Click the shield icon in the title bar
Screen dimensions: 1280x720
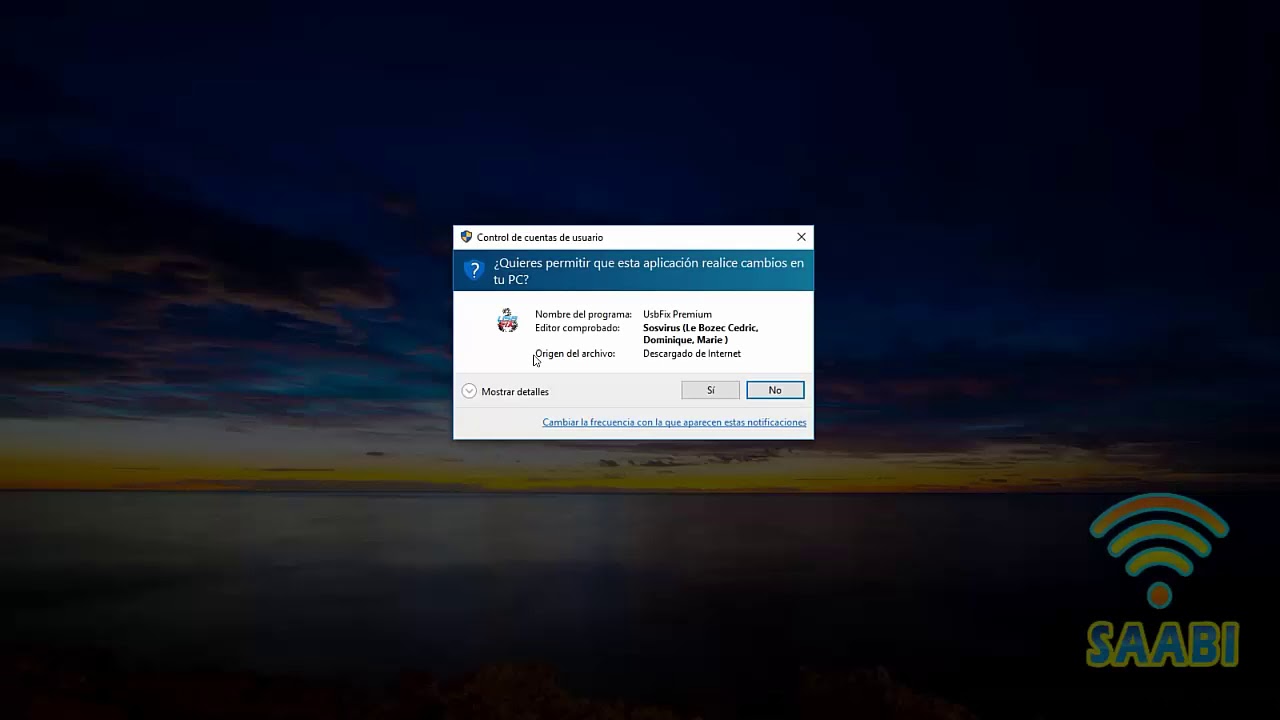point(466,237)
